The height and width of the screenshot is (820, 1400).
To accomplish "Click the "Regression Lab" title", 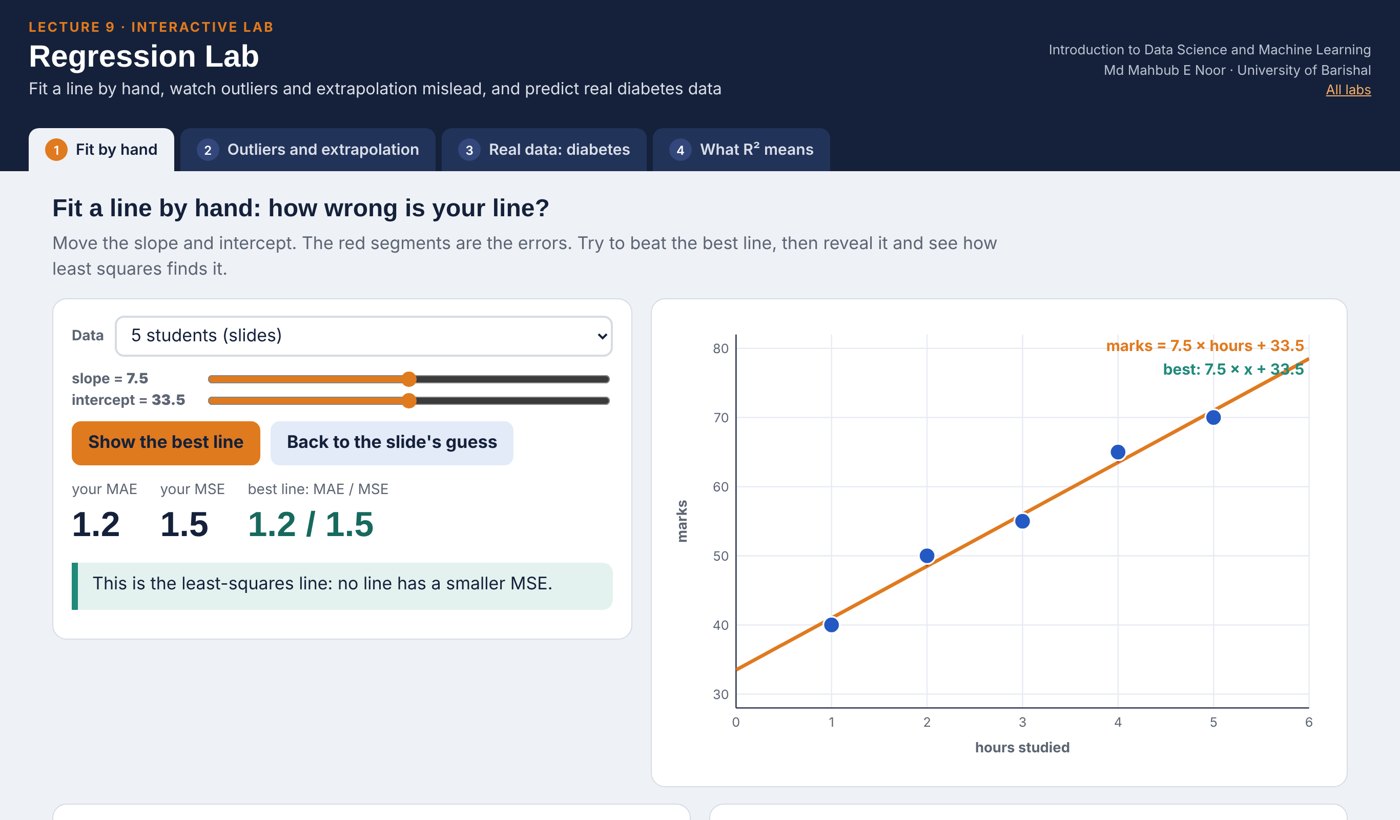I will click(144, 56).
